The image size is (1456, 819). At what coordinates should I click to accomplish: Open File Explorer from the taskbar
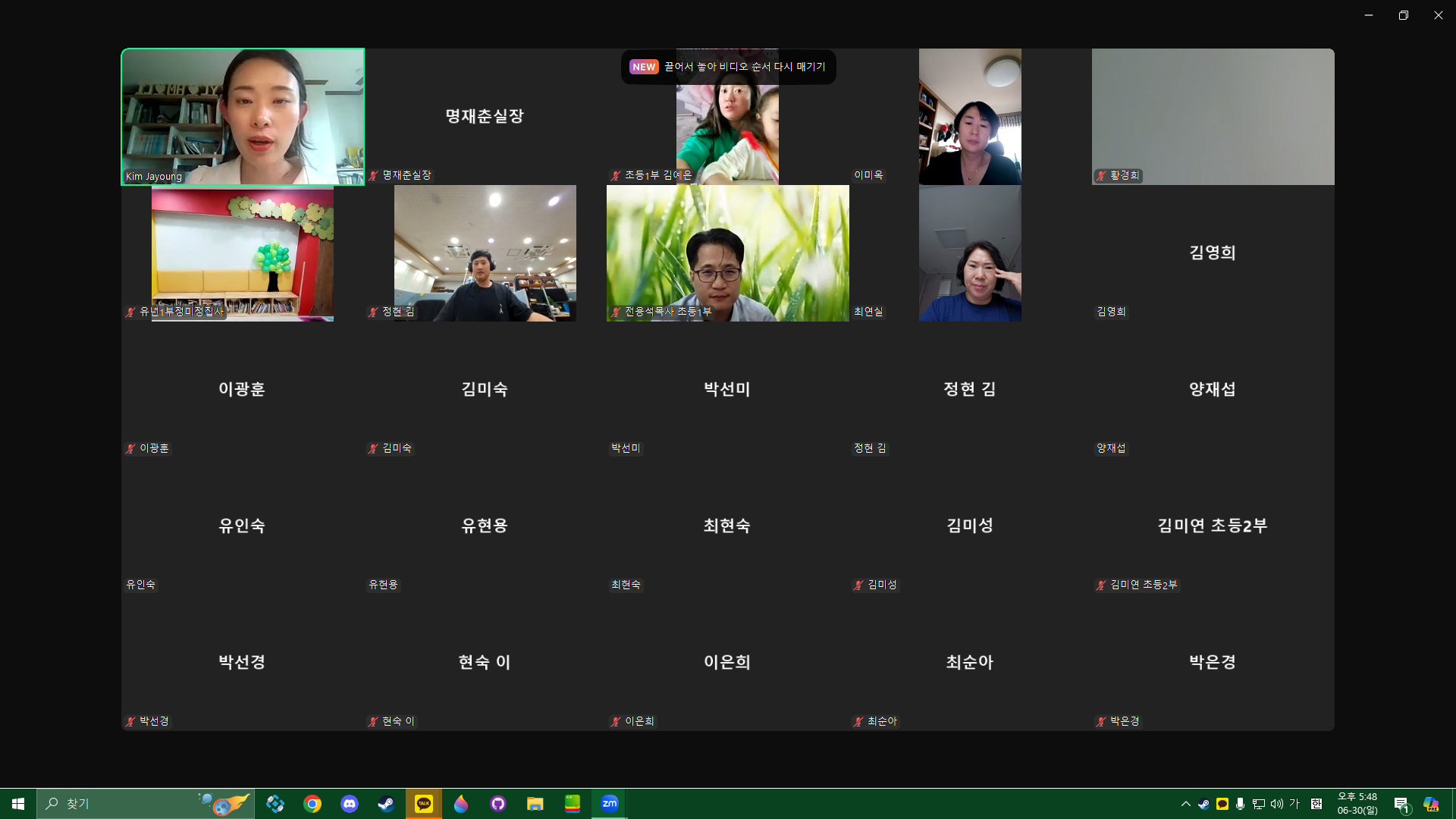pyautogui.click(x=535, y=804)
